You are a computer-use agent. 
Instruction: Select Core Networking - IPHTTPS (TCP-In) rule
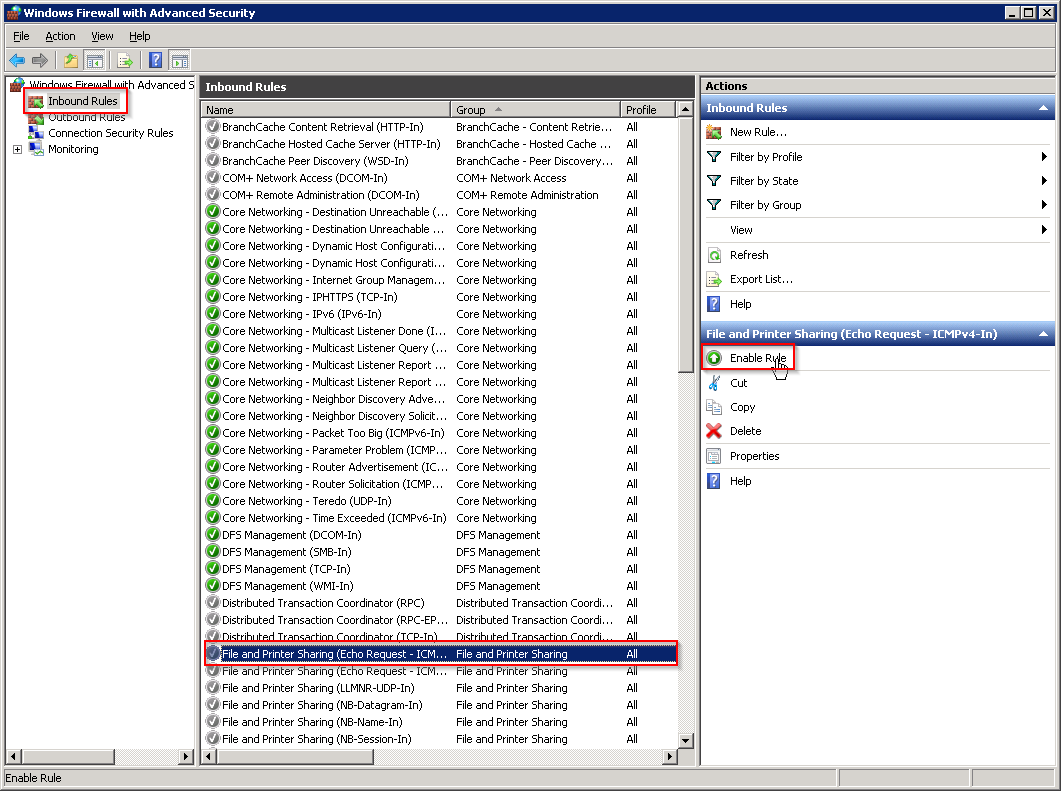click(439, 297)
